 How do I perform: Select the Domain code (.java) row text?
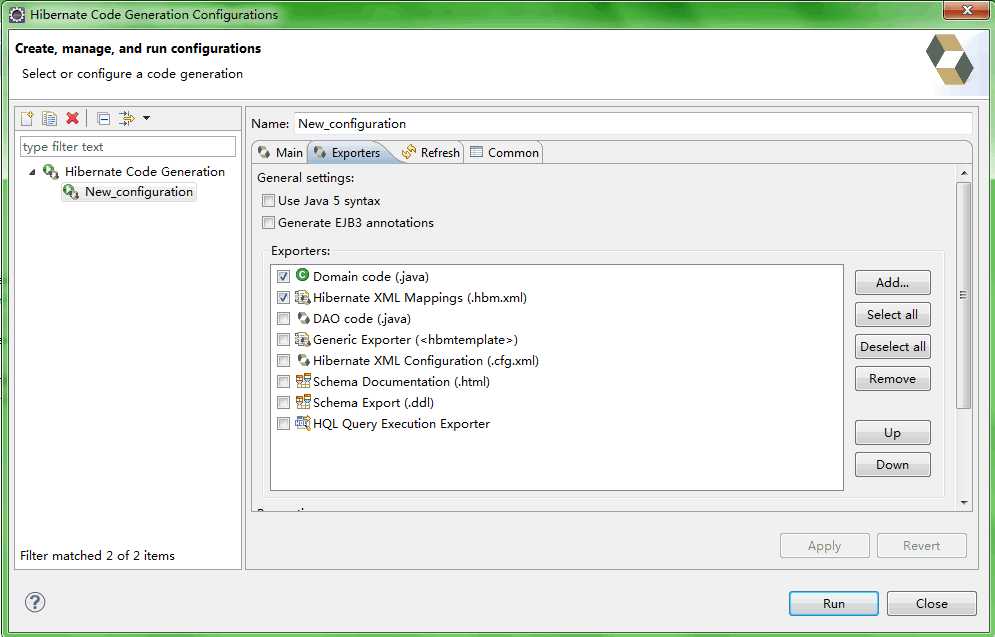(x=371, y=277)
